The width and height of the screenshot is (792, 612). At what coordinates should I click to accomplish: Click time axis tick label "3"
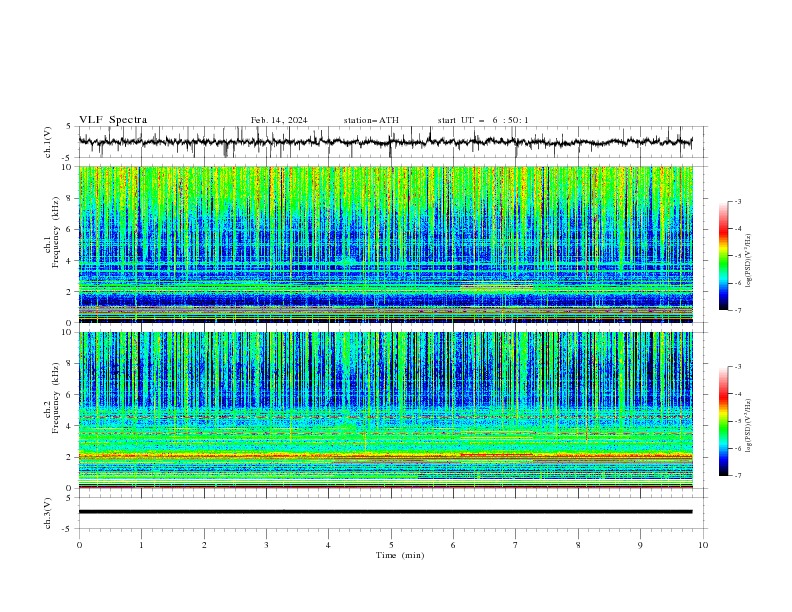[x=266, y=545]
